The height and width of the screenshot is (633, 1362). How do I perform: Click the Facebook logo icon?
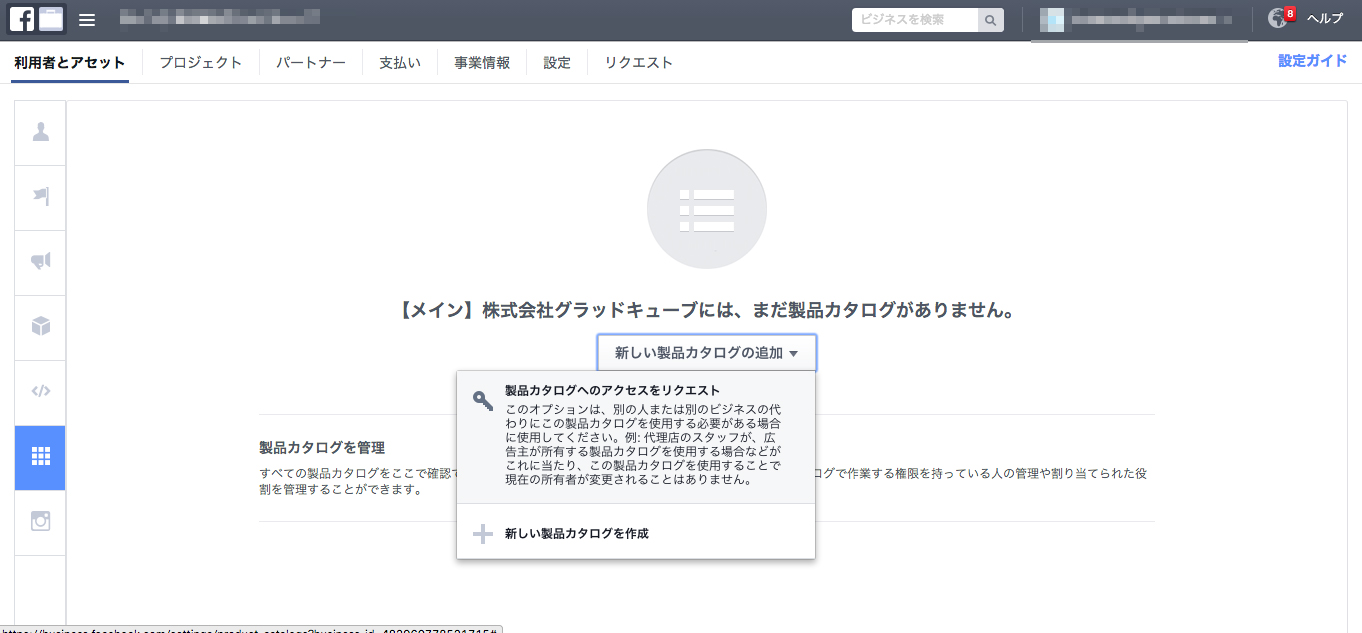click(x=21, y=19)
